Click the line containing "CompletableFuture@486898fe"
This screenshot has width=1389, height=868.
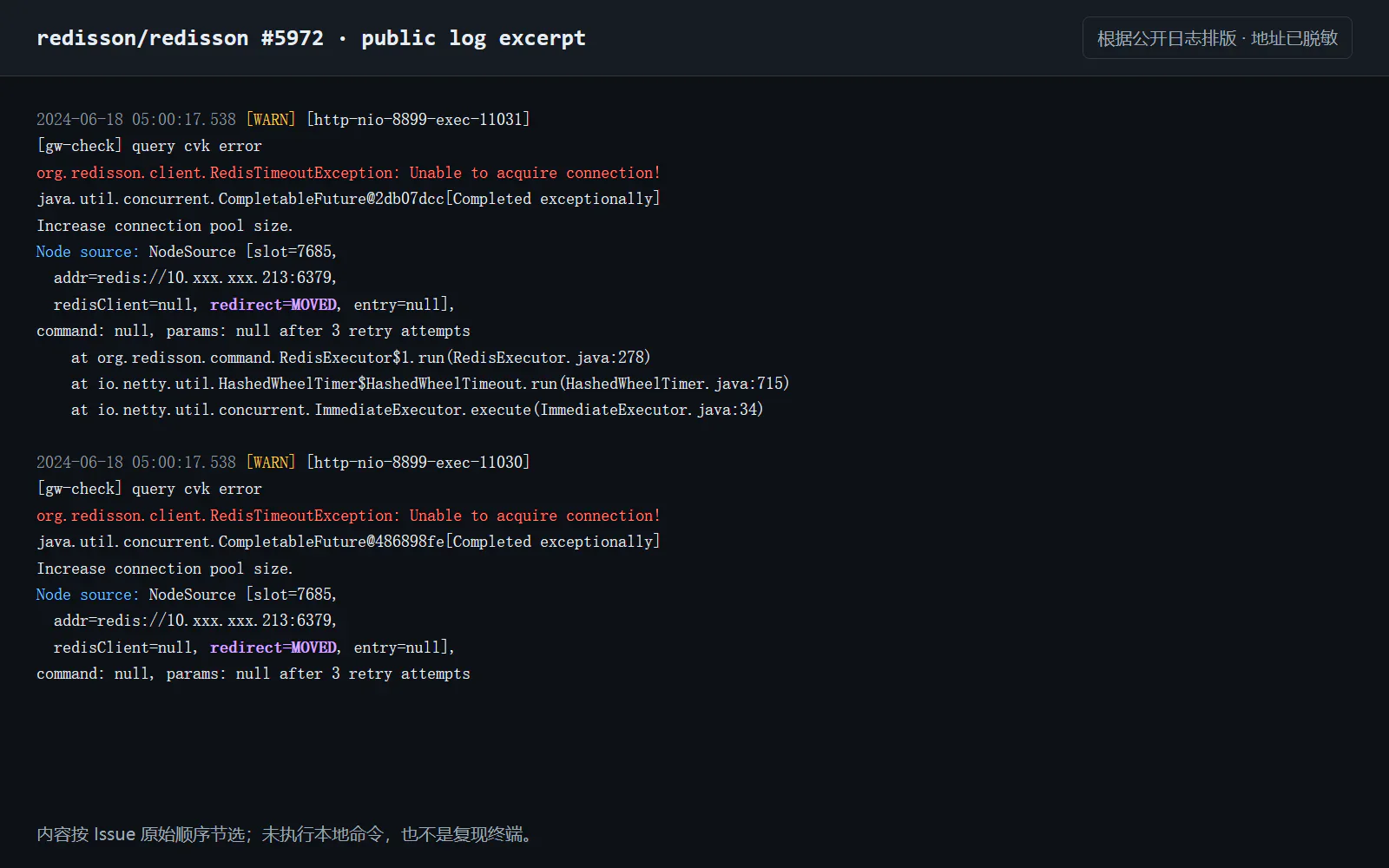tap(348, 542)
